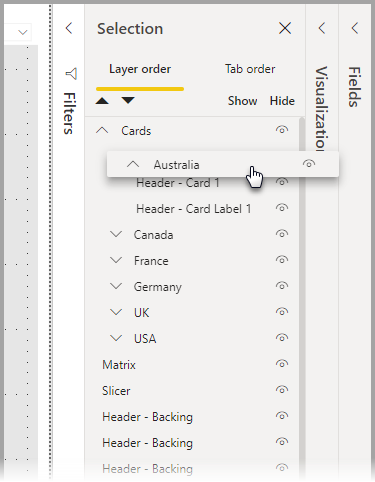This screenshot has width=375, height=482.
Task: Open the dropdown arrow on the canvas edge
Action: (23, 32)
